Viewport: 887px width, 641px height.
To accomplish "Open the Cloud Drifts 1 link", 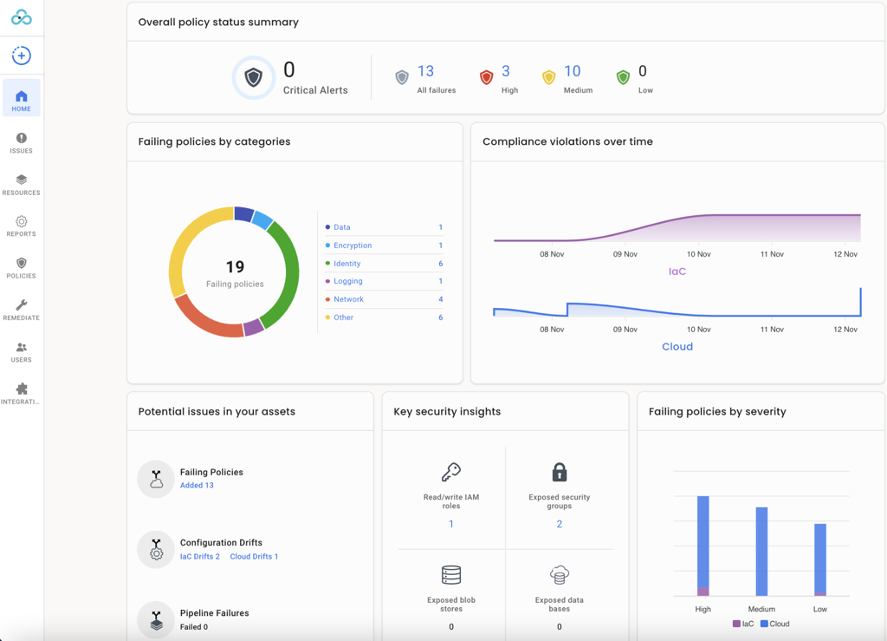I will tap(254, 557).
